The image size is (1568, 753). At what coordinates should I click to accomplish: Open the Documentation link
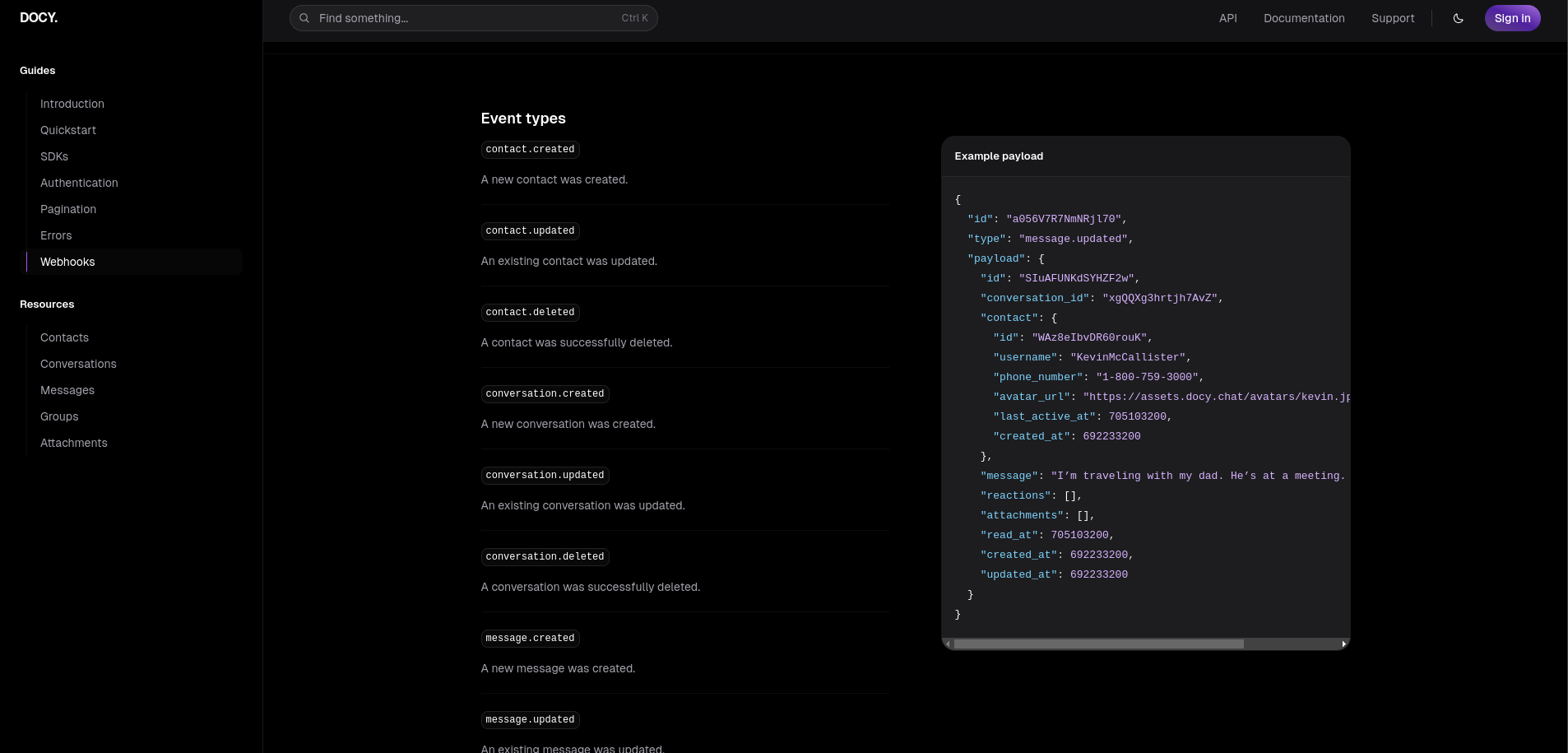pos(1304,18)
